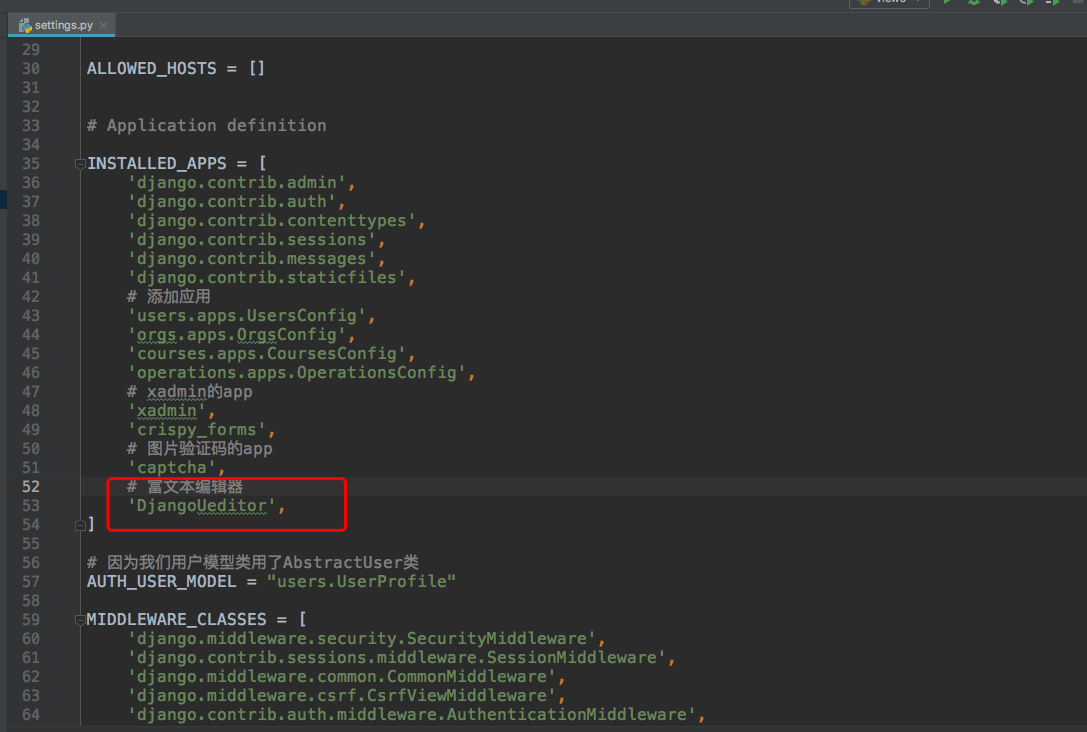Screen dimensions: 1087x732
Task: Click AUTH_USER_MODEL variable name
Action: (162, 582)
